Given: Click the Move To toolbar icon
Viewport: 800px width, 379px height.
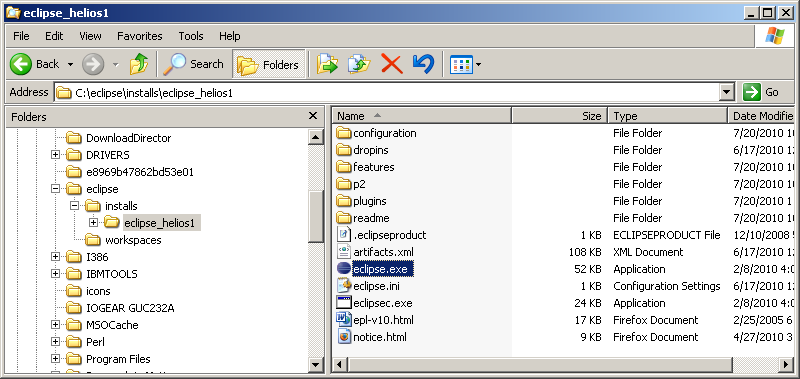Looking at the screenshot, I should (x=328, y=64).
